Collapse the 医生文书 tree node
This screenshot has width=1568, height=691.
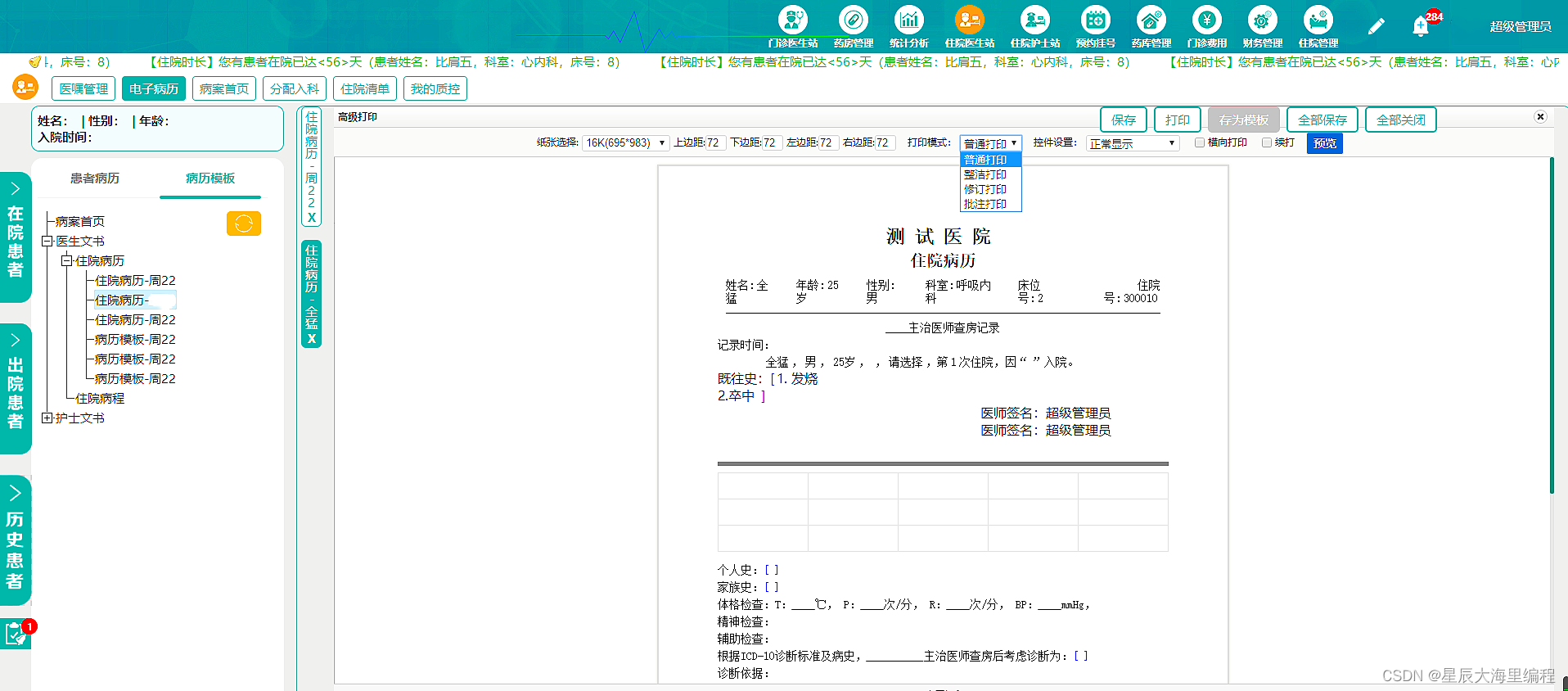tap(47, 242)
